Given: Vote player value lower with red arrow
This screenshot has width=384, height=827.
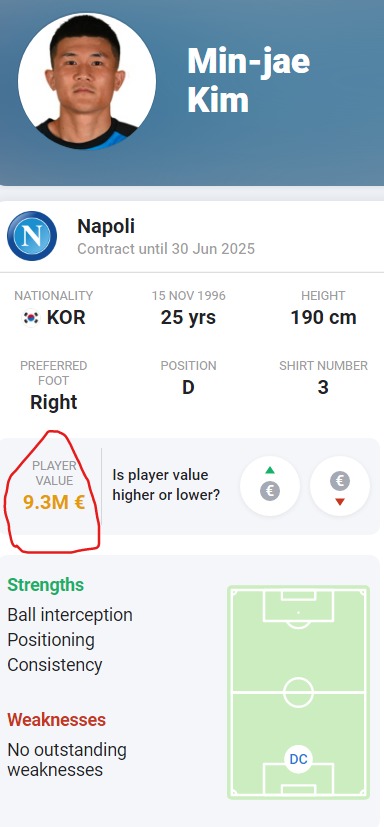Looking at the screenshot, I should (340, 486).
